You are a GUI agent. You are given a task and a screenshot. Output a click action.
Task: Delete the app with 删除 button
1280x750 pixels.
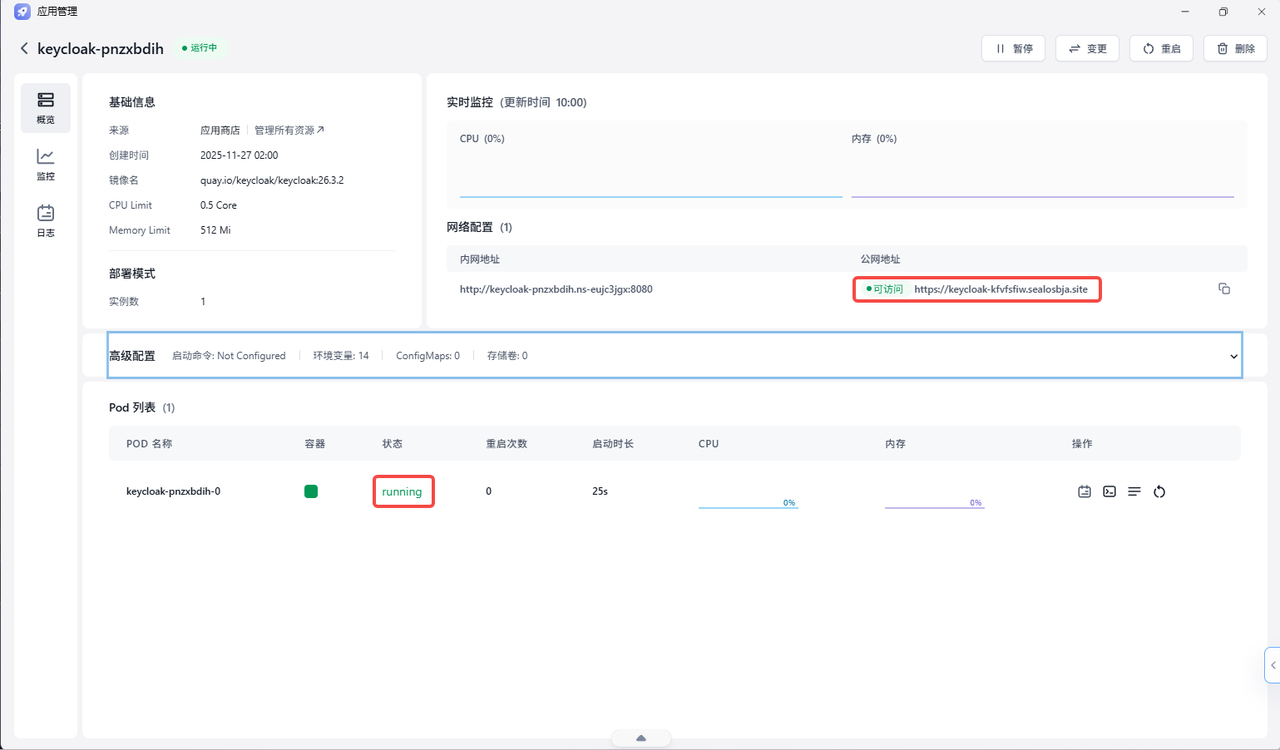[x=1235, y=48]
